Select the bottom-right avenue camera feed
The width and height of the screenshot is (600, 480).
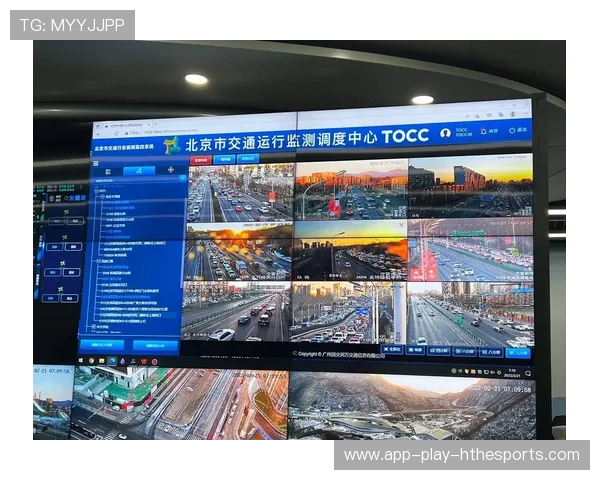tap(470, 314)
